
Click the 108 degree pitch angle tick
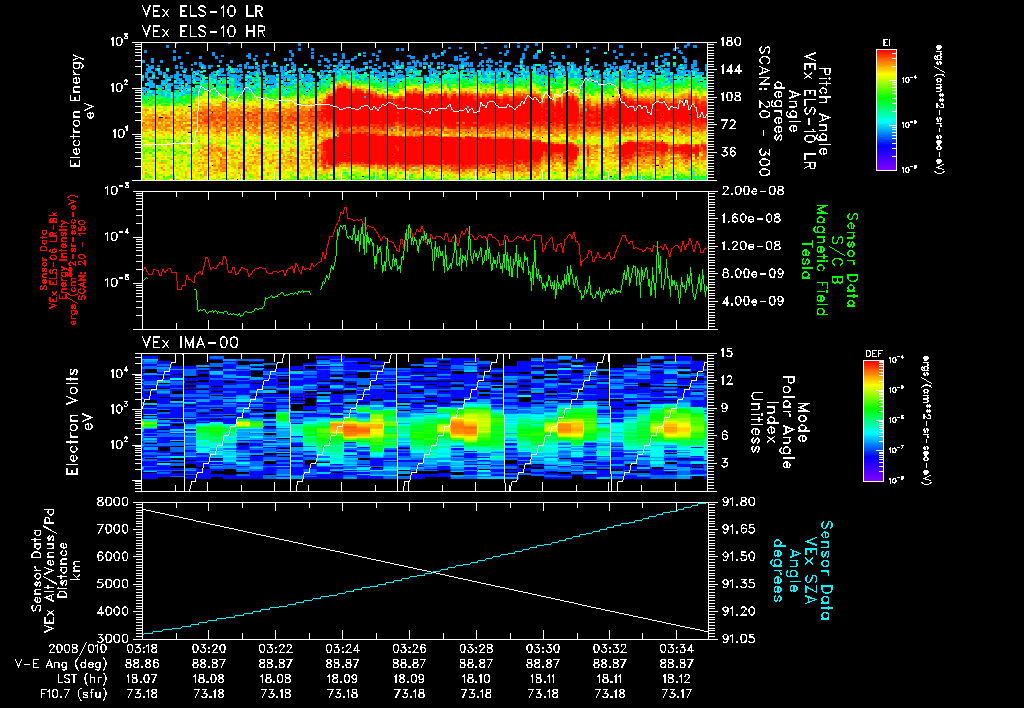tap(731, 97)
